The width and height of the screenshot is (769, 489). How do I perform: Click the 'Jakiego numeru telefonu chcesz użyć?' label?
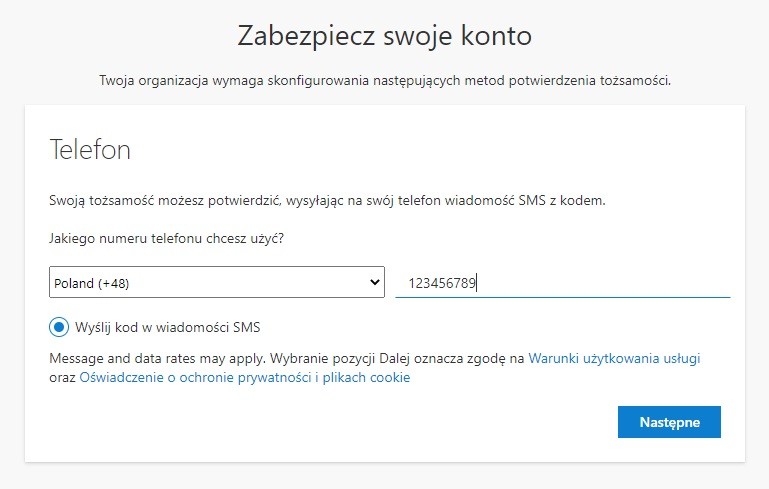167,239
